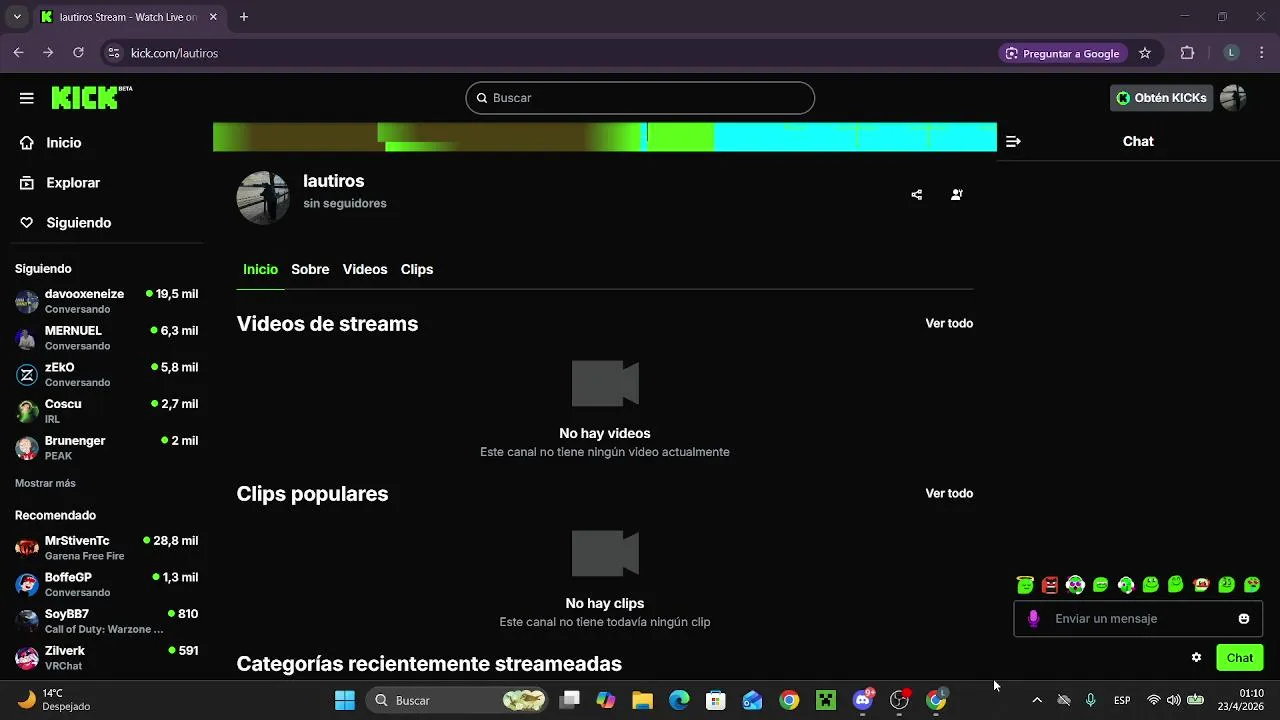1280x720 pixels.
Task: Open Minecraft creeper icon in taskbar
Action: [826, 701]
